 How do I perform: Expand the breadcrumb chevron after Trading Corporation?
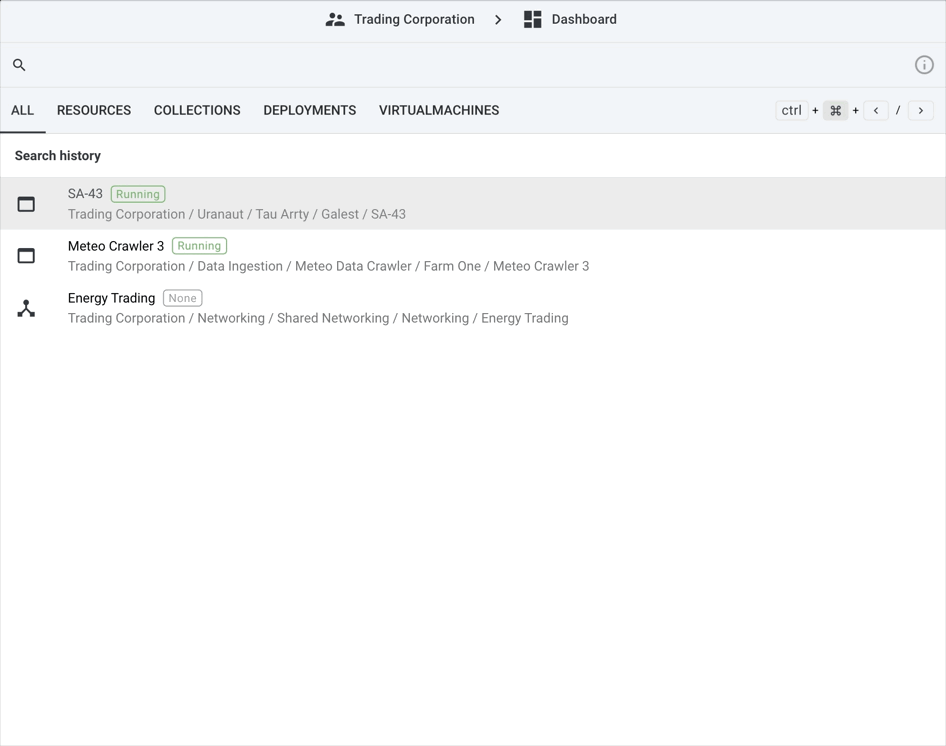497,19
